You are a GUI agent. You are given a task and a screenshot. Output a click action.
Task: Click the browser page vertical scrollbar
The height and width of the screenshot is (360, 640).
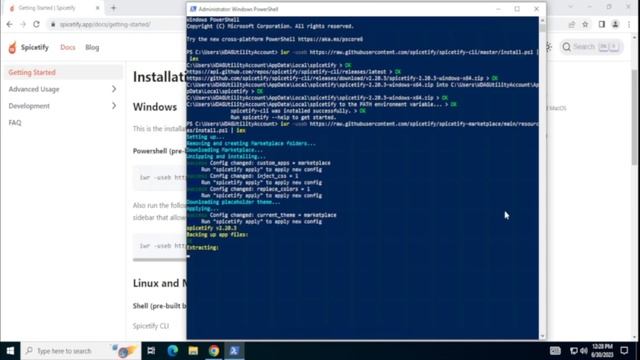coord(635,117)
